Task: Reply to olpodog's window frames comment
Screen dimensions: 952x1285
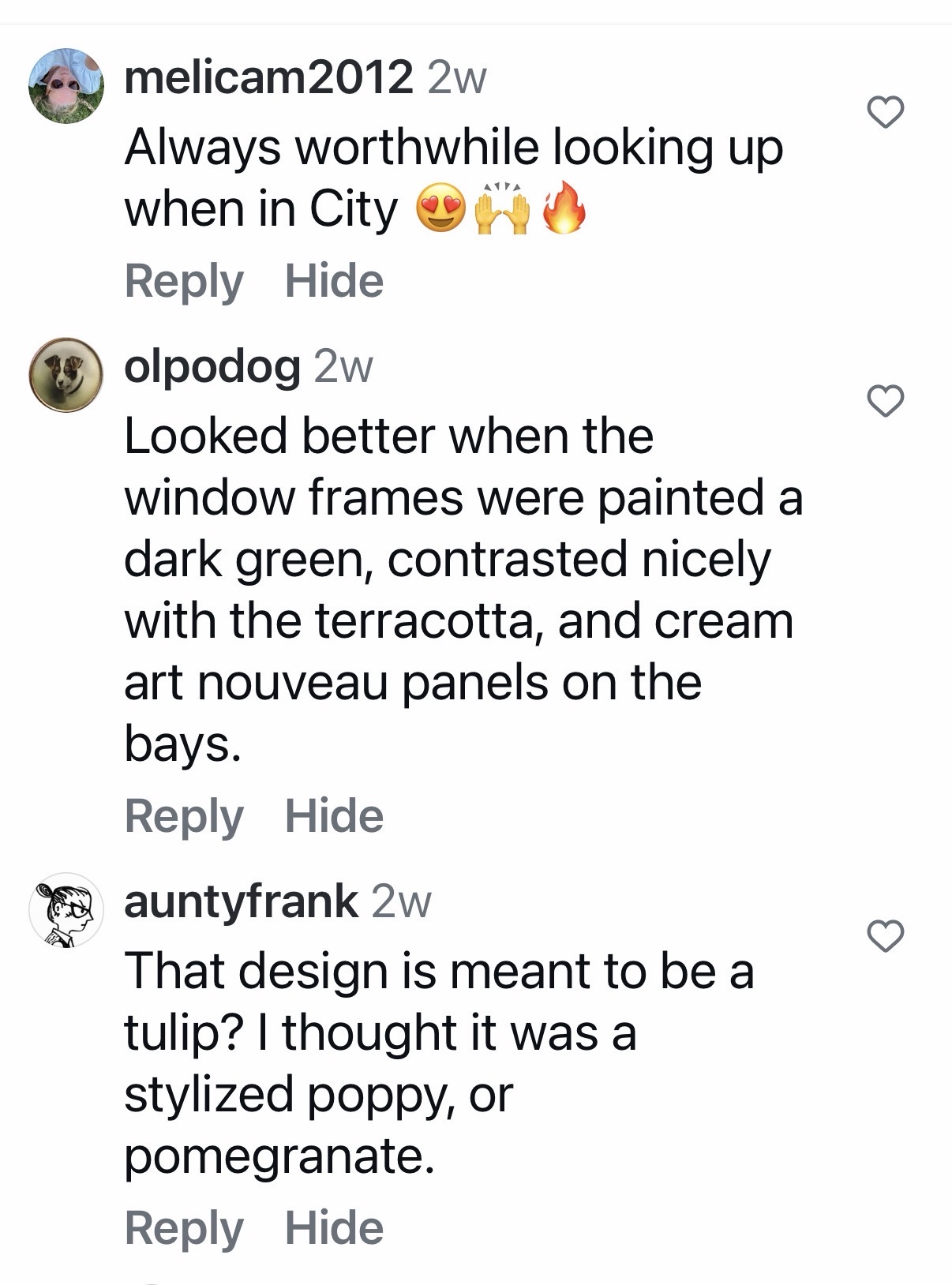Action: point(184,815)
